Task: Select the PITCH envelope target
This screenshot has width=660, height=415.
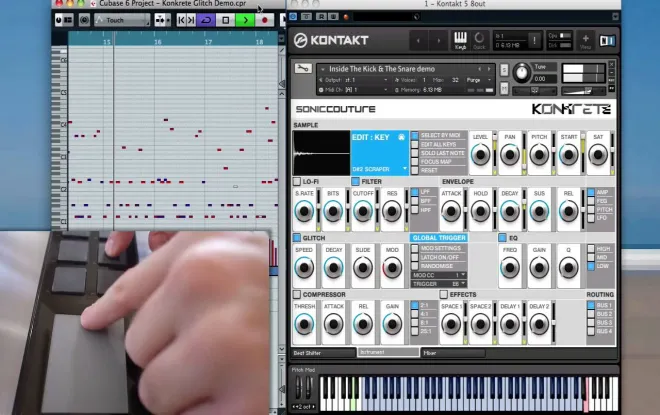Action: point(591,210)
